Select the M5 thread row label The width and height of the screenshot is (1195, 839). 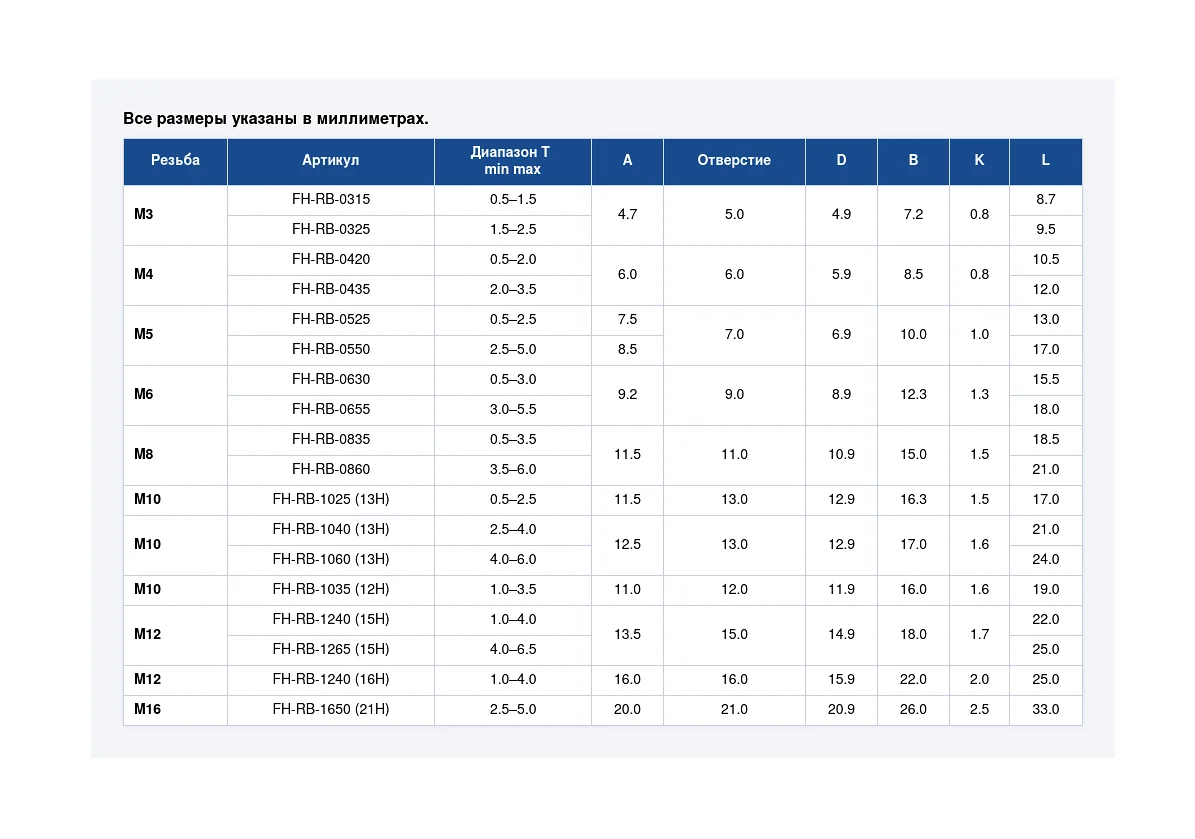[x=143, y=335]
